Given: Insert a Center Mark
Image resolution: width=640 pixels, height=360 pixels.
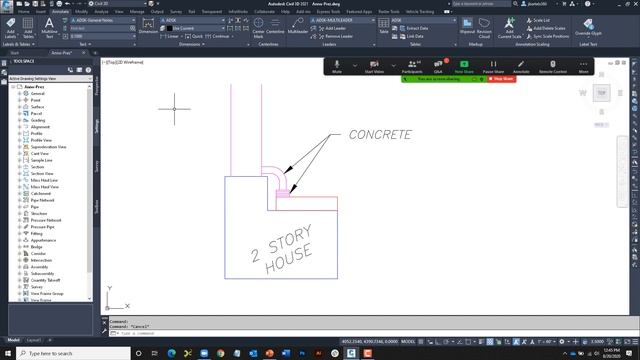Looking at the screenshot, I should [258, 28].
